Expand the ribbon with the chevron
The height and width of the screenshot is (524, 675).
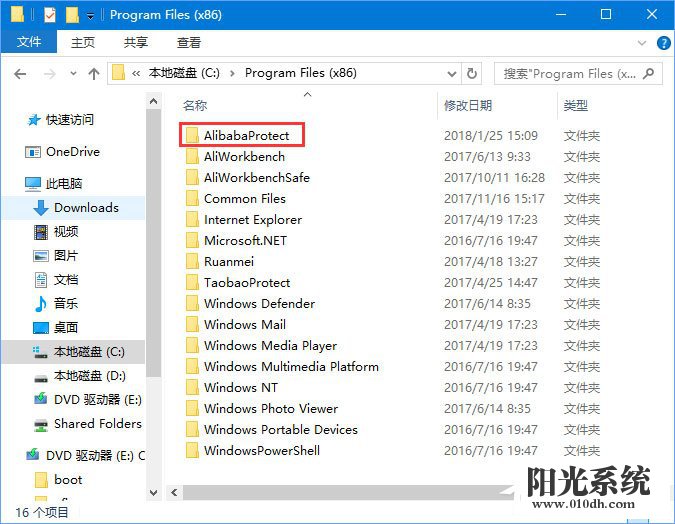point(641,43)
